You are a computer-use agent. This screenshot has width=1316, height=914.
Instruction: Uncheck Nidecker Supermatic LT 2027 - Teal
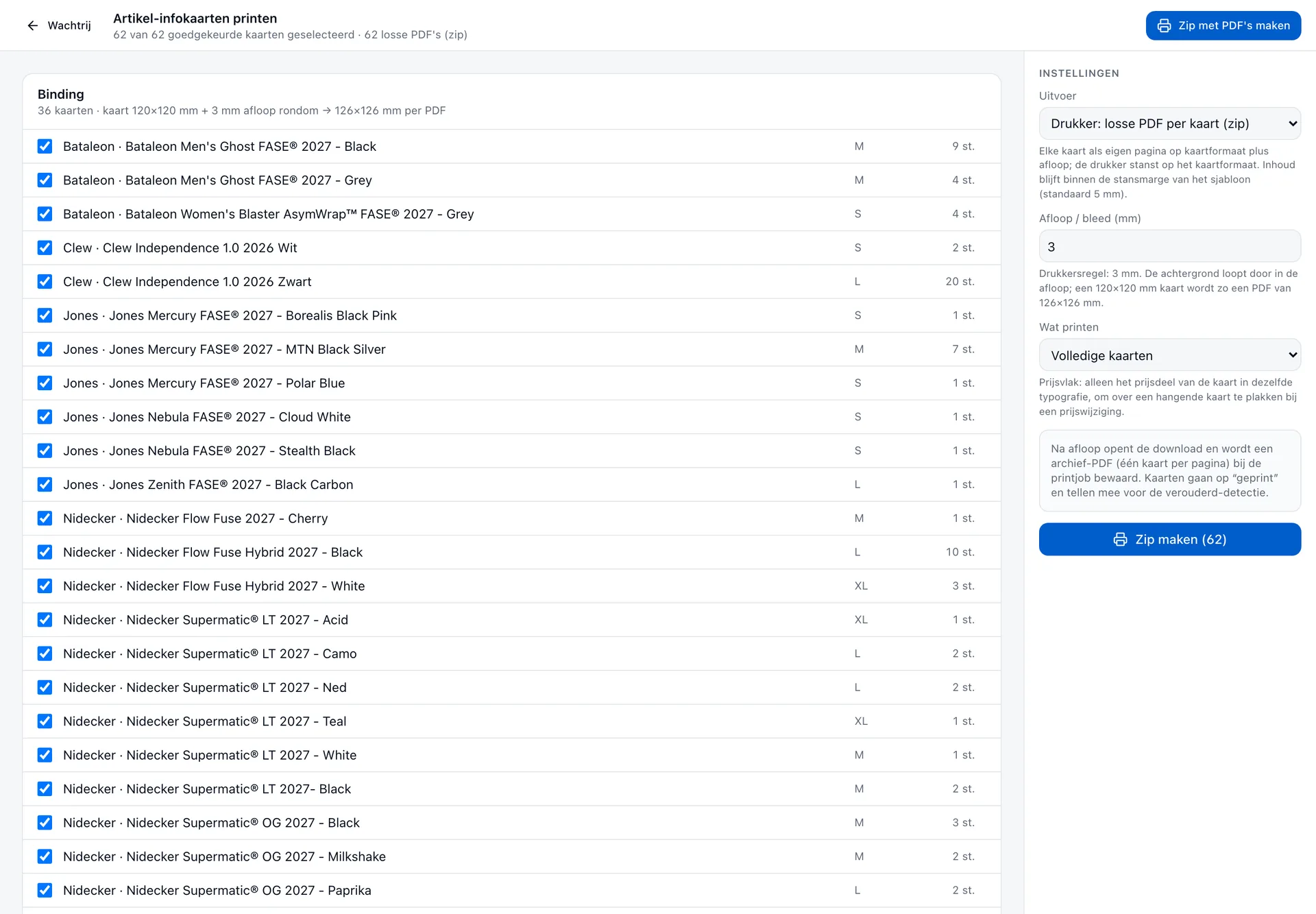click(x=45, y=721)
